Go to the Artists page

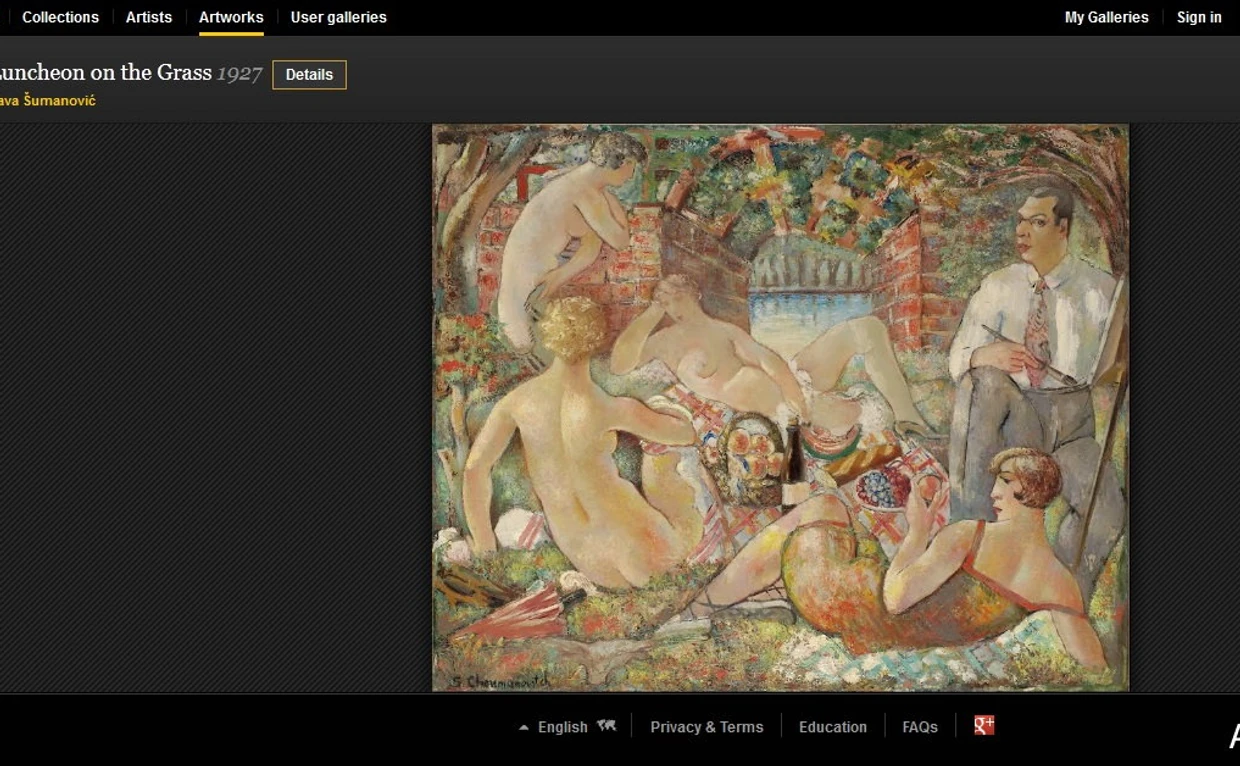pos(149,17)
